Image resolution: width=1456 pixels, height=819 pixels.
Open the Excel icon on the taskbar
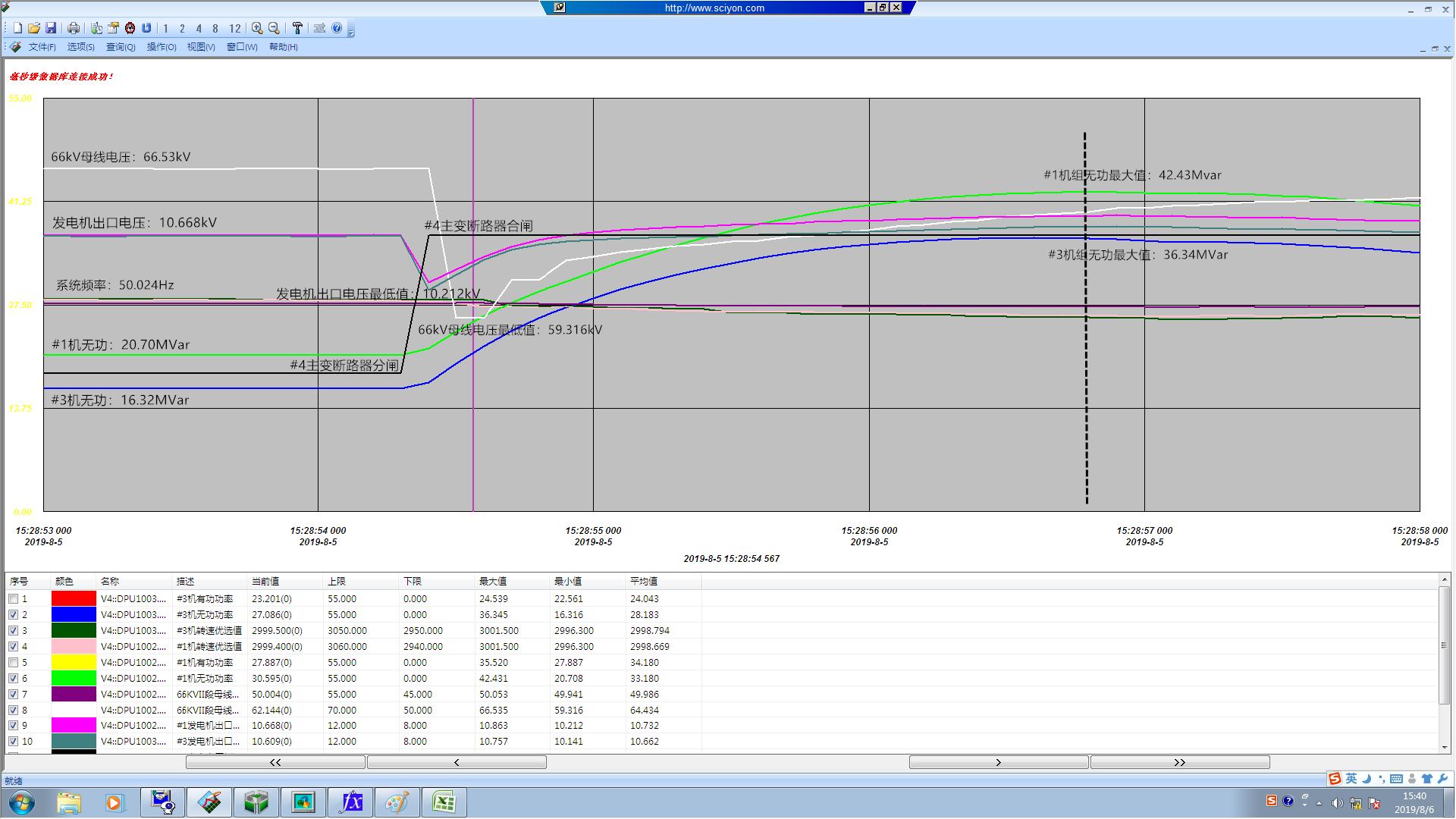click(444, 802)
